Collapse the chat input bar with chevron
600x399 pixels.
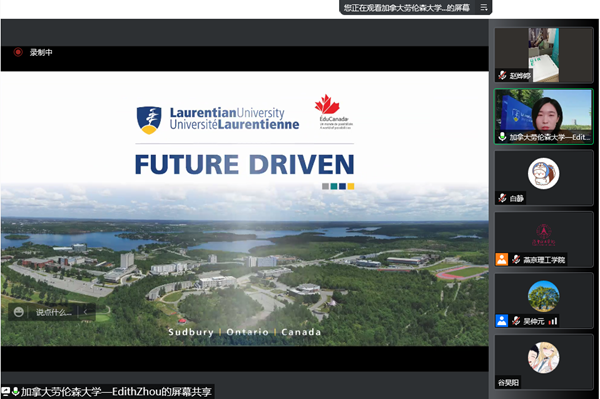85,312
